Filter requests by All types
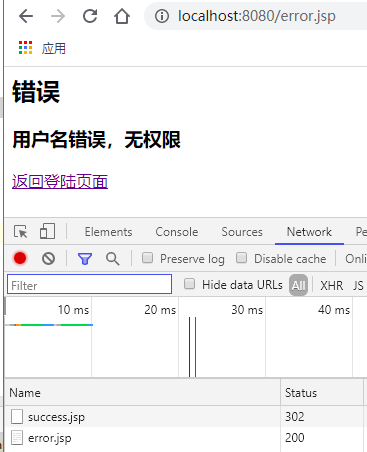Screen dimensions: 367x452 (298, 285)
